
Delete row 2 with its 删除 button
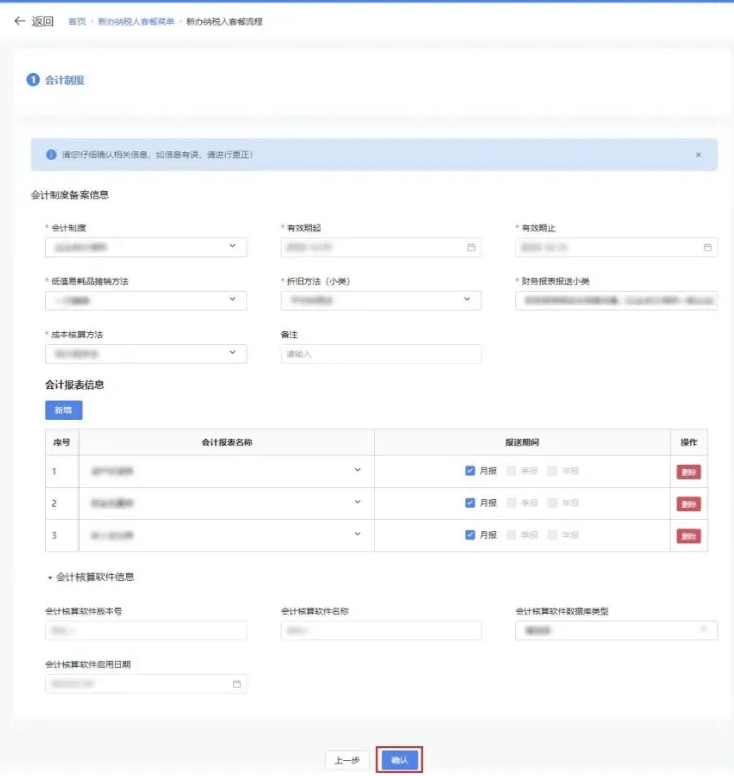[688, 504]
